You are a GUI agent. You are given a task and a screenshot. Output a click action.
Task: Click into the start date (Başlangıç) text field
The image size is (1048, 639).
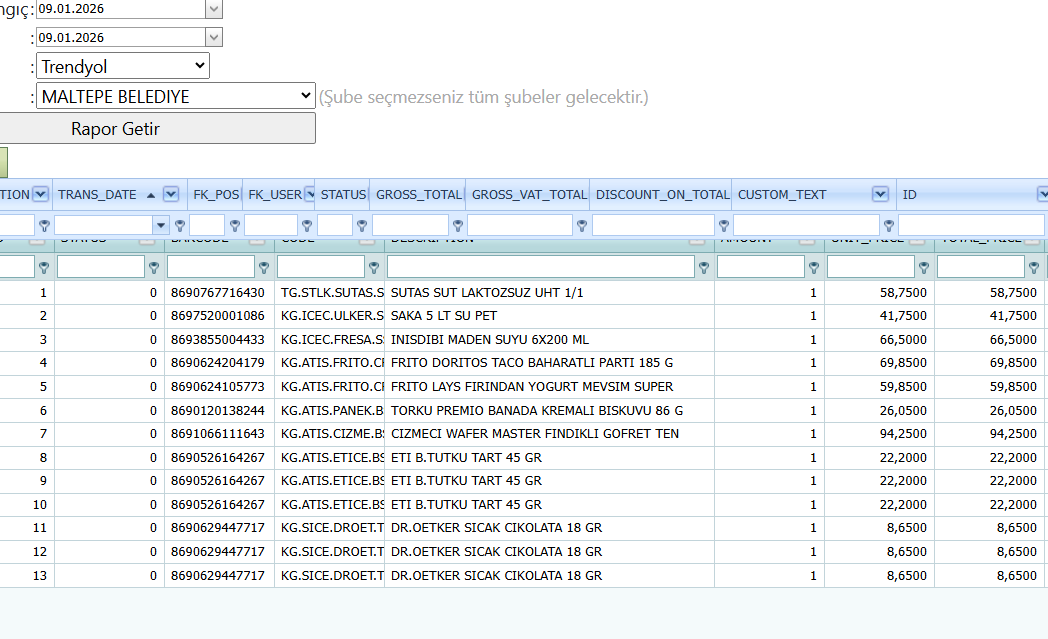tap(120, 9)
